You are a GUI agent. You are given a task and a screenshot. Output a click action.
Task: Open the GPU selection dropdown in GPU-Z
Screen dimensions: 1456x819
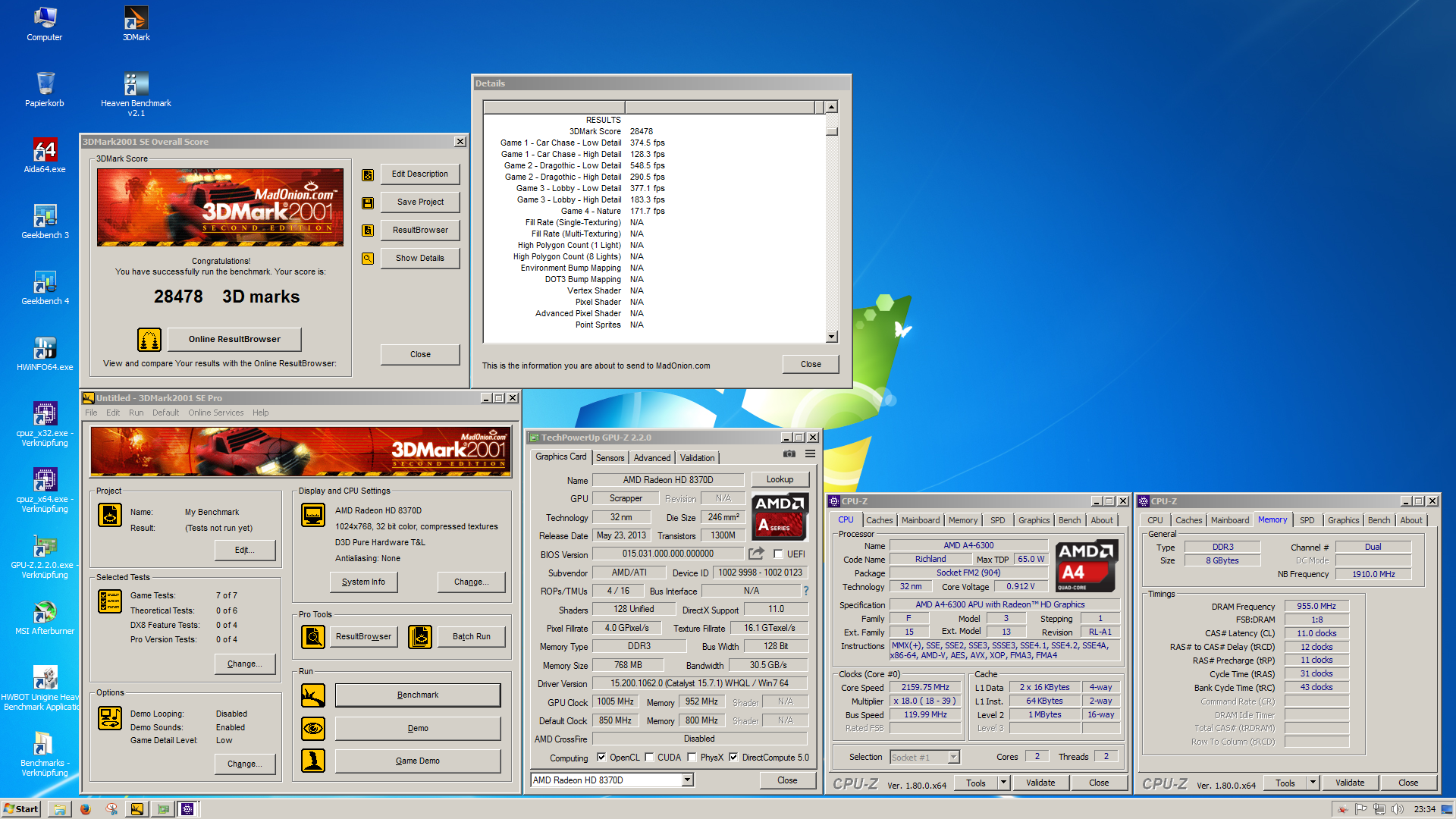pos(687,780)
